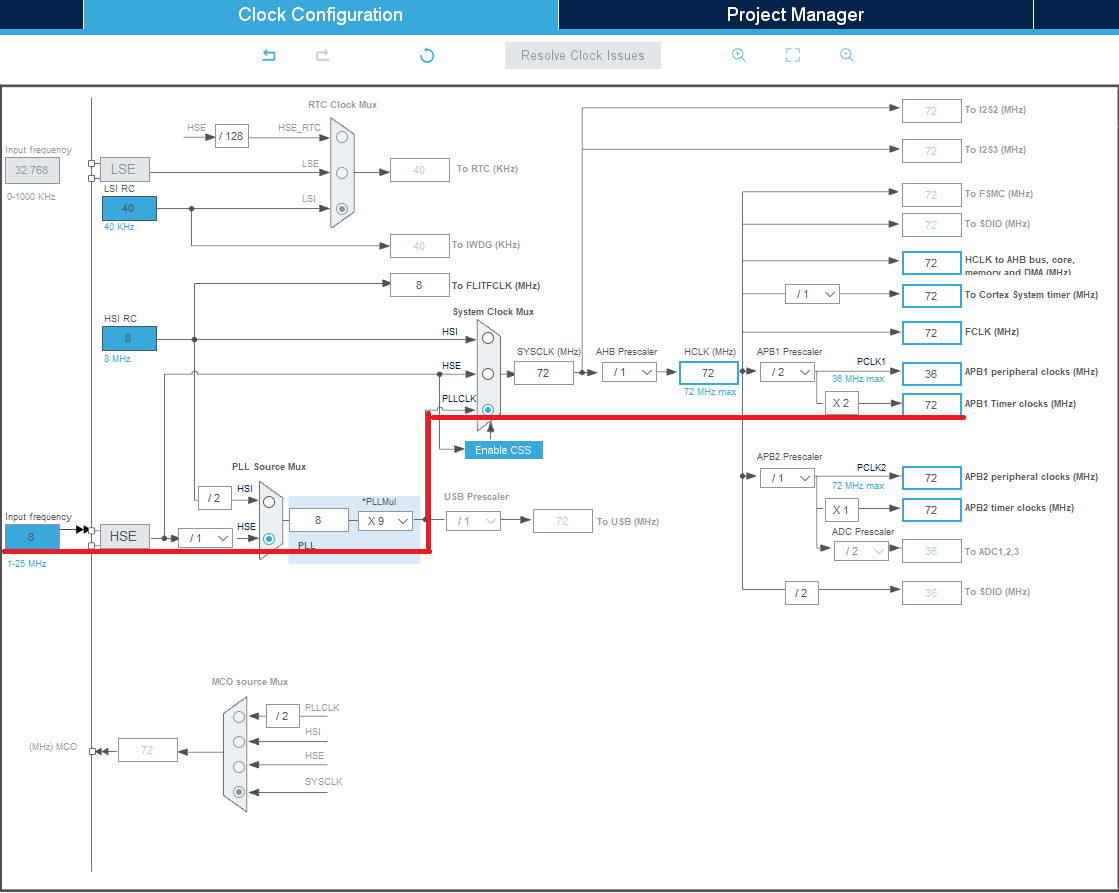This screenshot has height=893, width=1119.
Task: Open the ADC Prescaler /2 dropdown
Action: pyautogui.click(x=861, y=551)
